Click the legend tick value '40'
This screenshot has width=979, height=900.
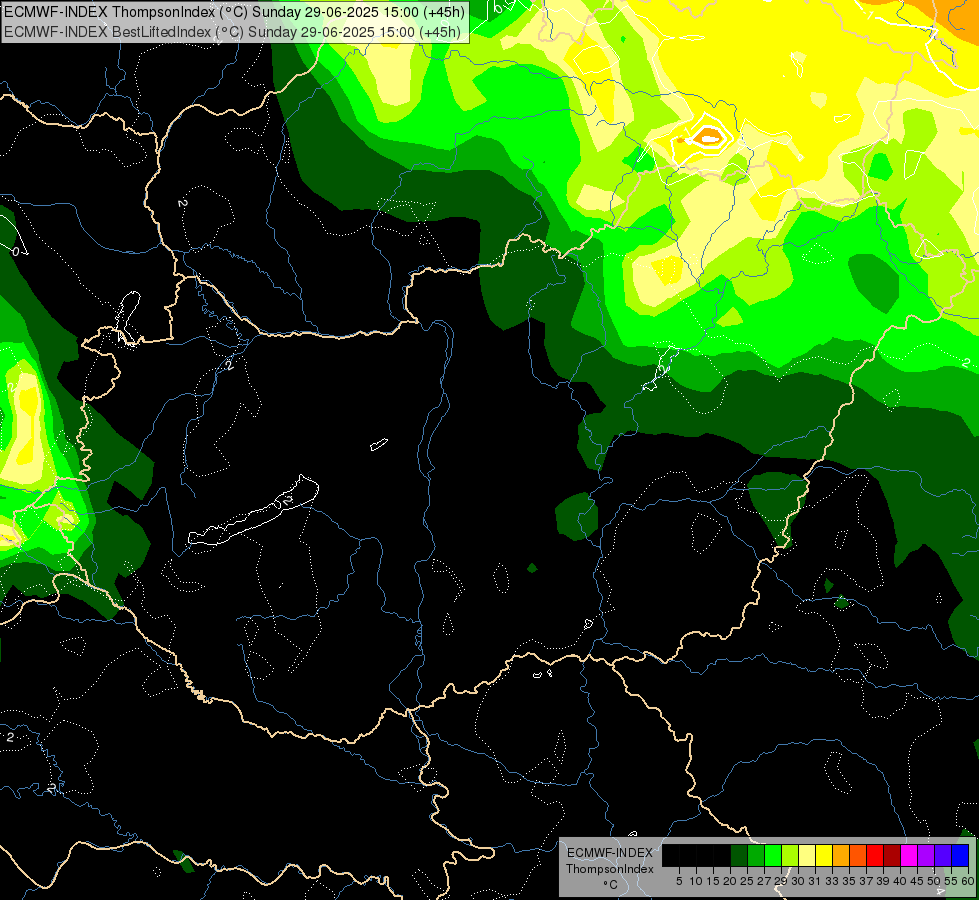[x=900, y=881]
